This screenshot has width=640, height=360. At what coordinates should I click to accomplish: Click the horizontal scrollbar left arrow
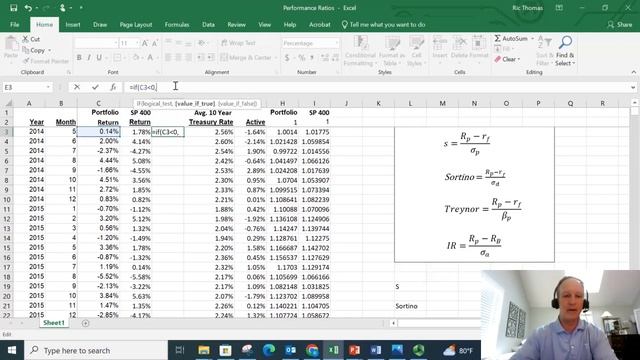tap(393, 323)
